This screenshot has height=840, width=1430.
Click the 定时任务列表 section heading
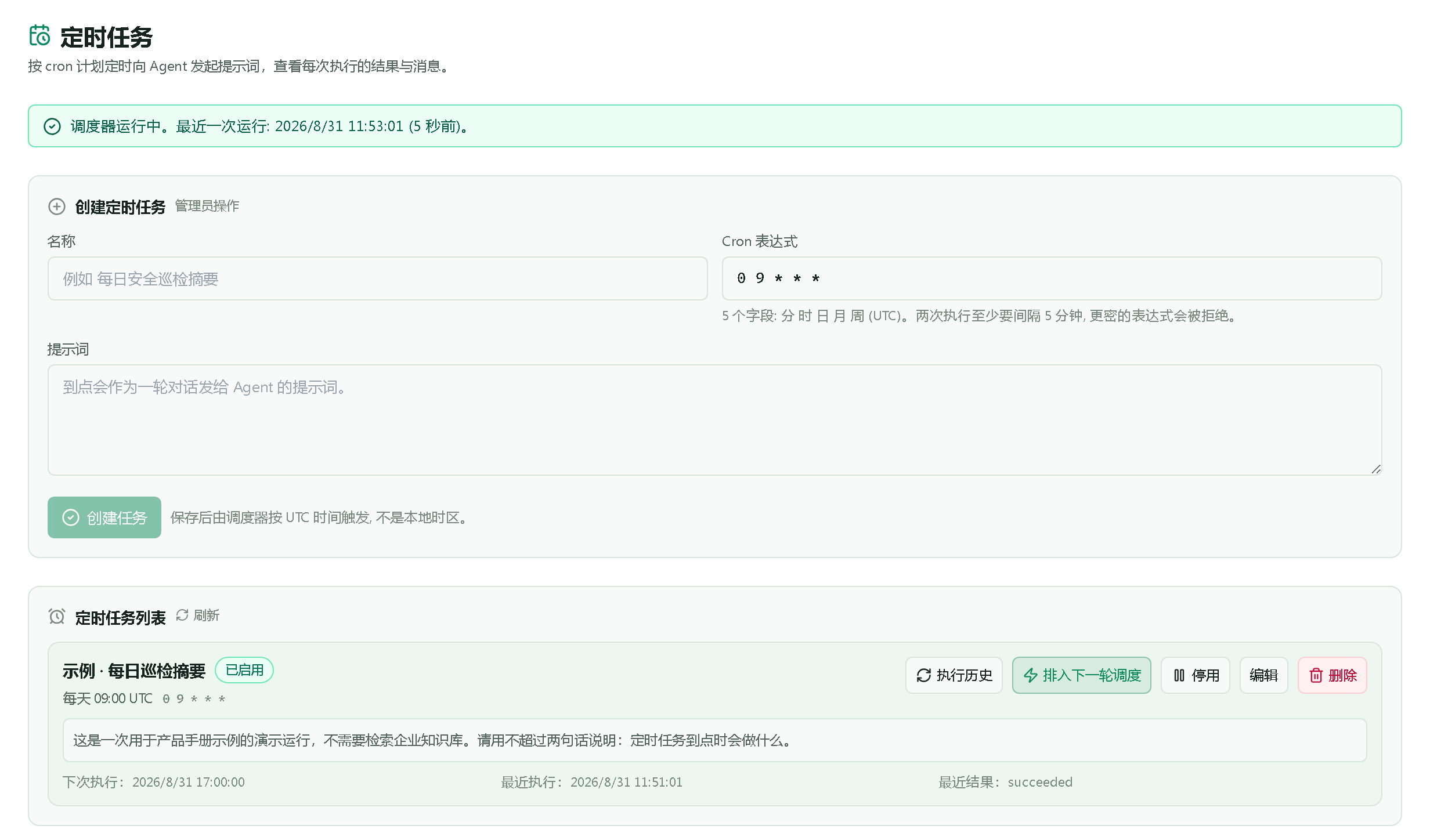pos(121,617)
